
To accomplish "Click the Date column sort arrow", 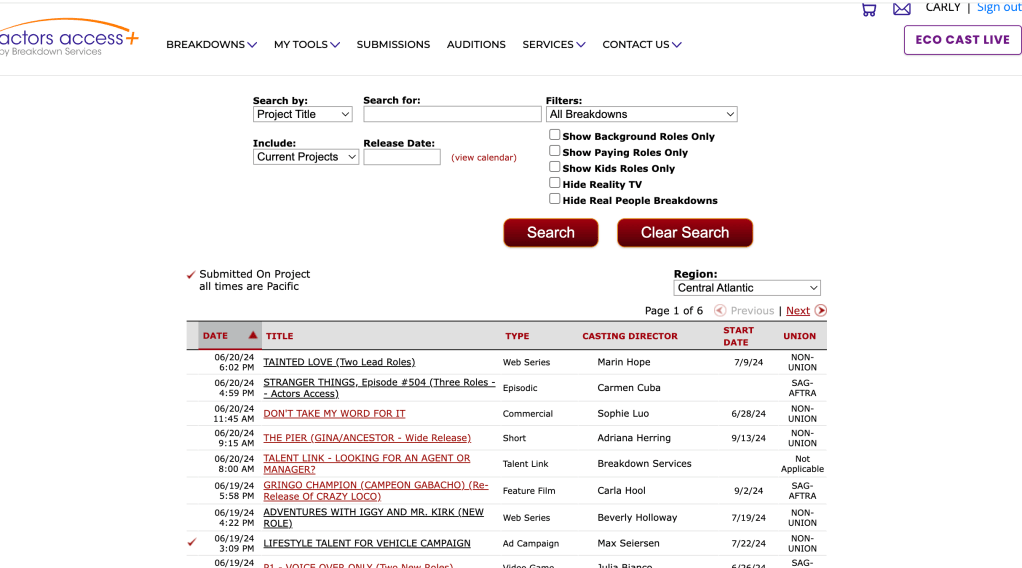I will tap(253, 336).
